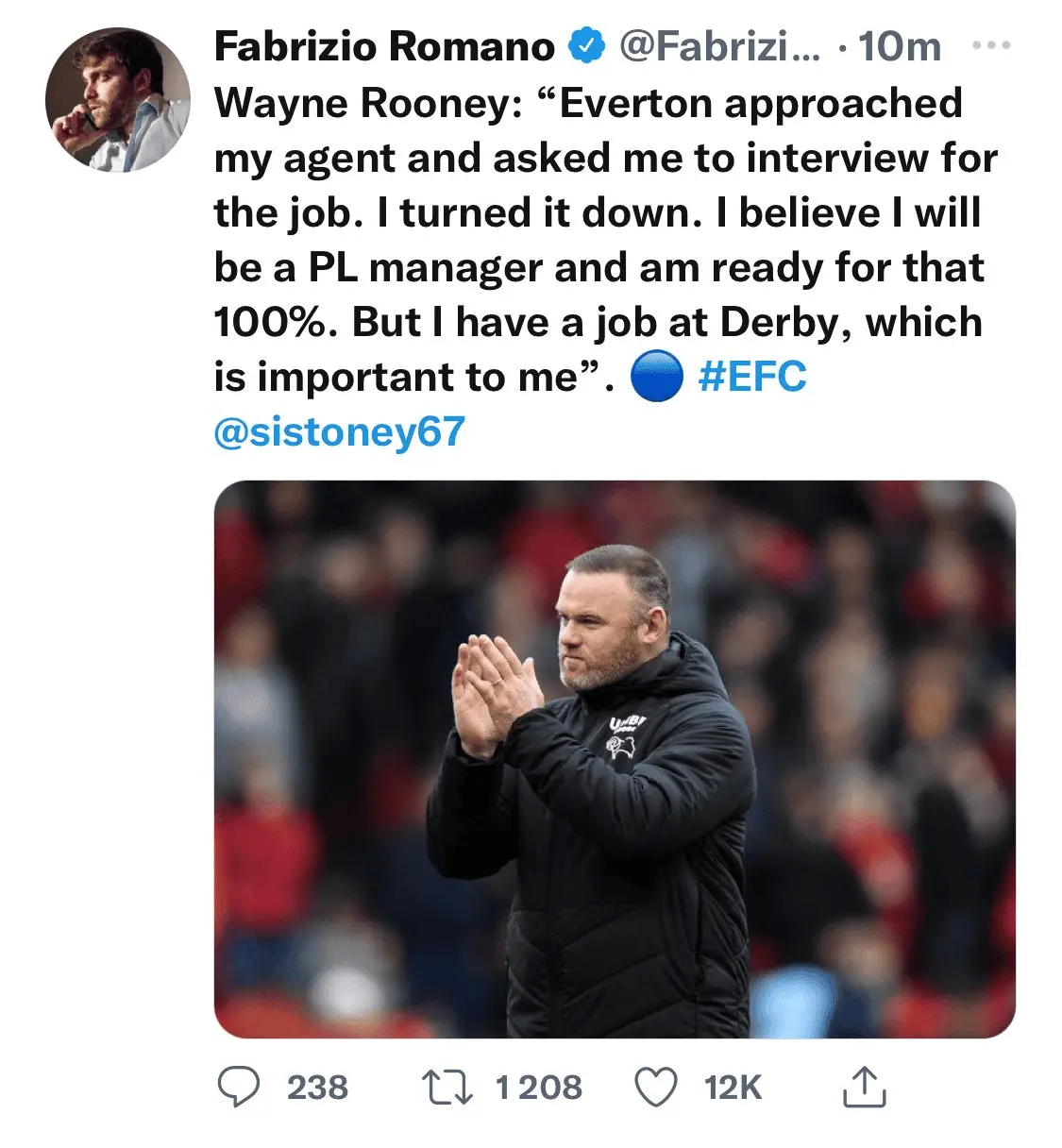This screenshot has height=1148, width=1062.
Task: Visit the @sistoney67 mentioned profile
Action: [340, 431]
